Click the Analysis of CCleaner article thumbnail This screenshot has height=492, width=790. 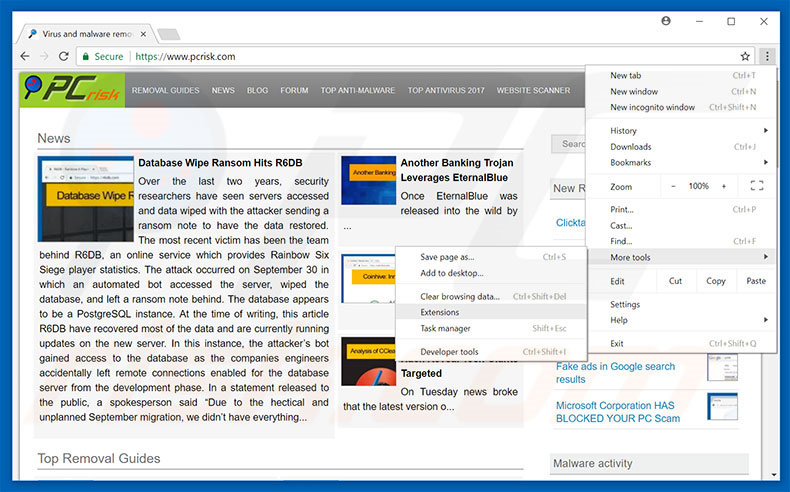[x=369, y=362]
